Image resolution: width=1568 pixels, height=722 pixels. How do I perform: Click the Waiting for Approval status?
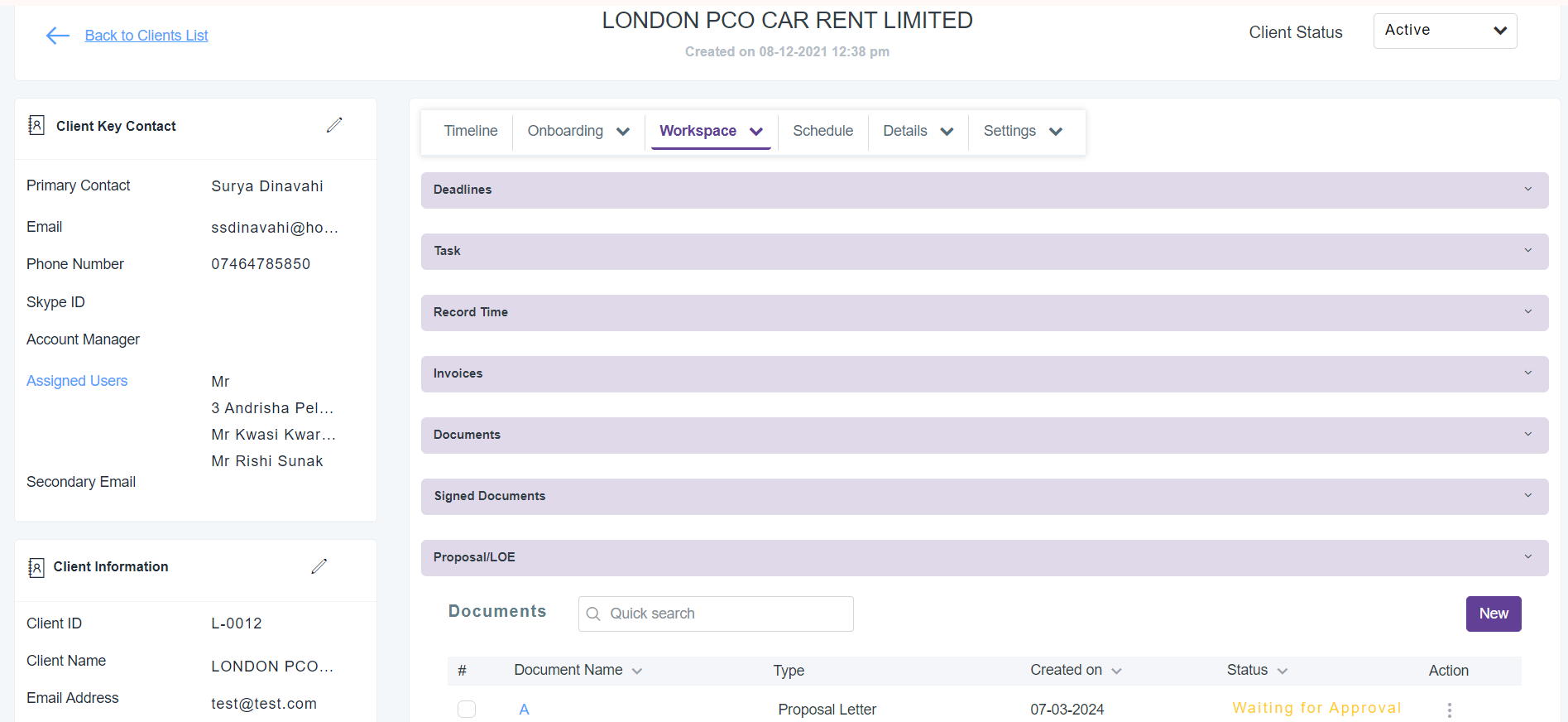point(1316,708)
